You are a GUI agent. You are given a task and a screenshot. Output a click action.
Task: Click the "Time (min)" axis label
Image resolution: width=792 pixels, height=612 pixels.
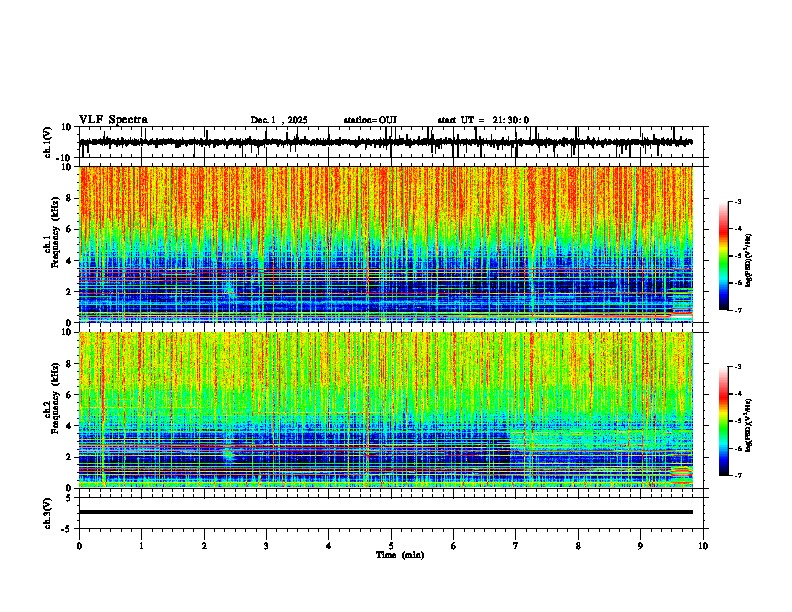(400, 555)
